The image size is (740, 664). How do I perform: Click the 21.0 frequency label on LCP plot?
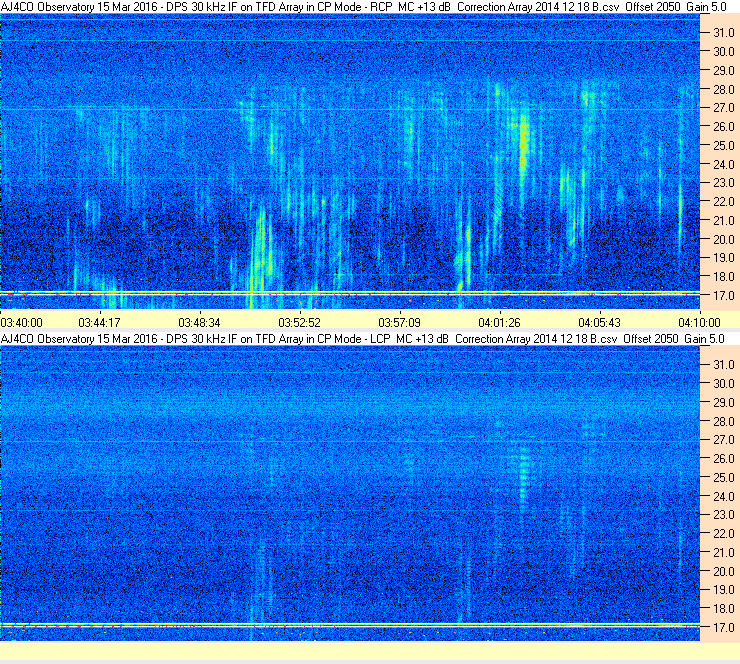(724, 553)
